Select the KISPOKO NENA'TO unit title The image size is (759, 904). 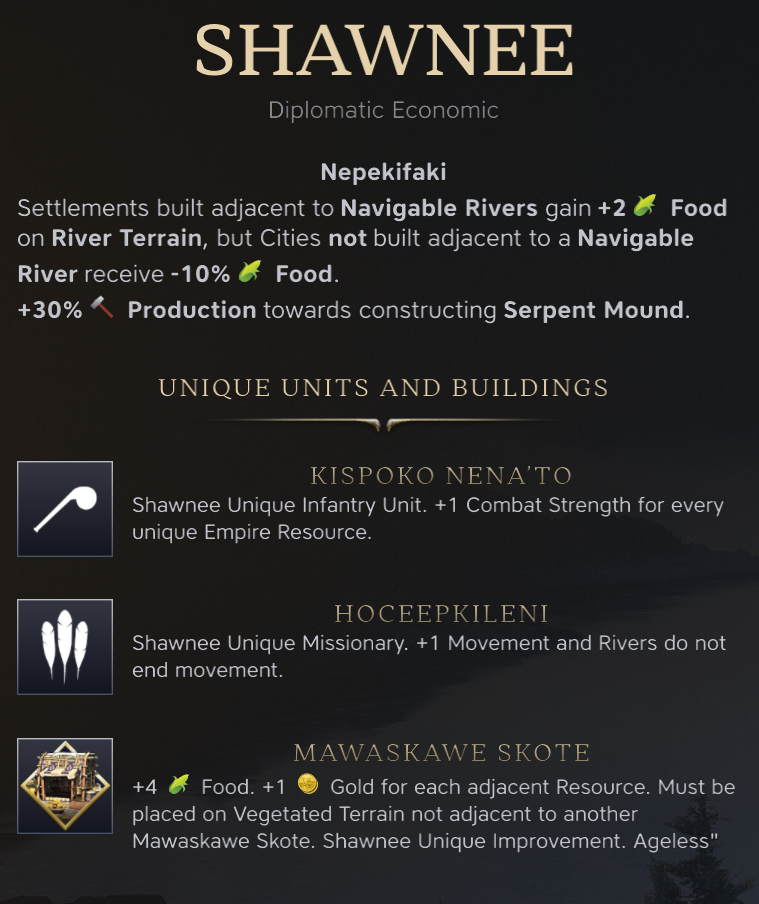click(x=441, y=475)
